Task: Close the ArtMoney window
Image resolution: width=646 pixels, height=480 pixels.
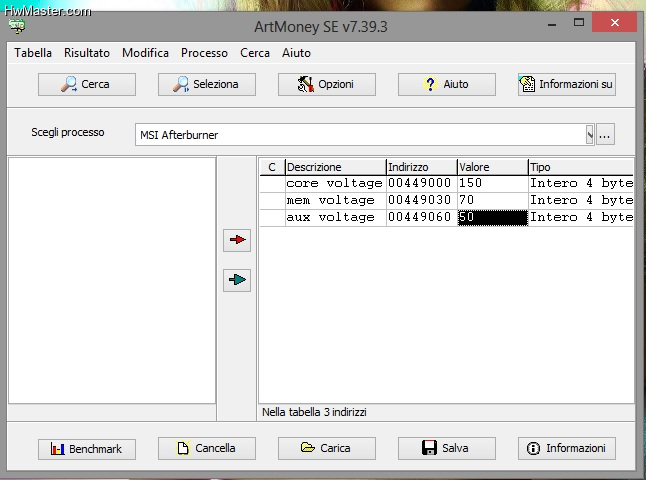Action: point(614,22)
